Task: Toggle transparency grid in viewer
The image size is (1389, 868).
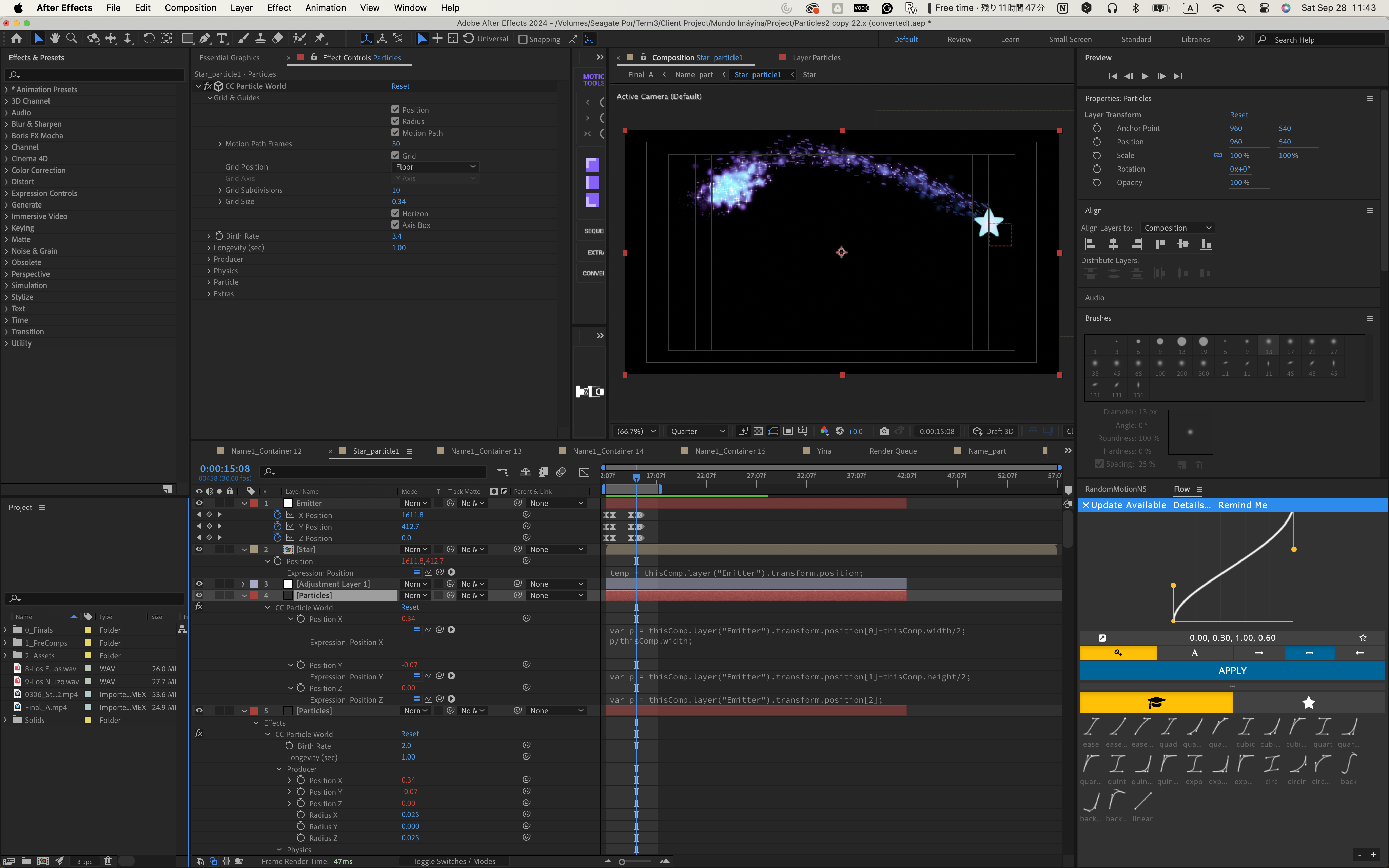Action: [758, 431]
